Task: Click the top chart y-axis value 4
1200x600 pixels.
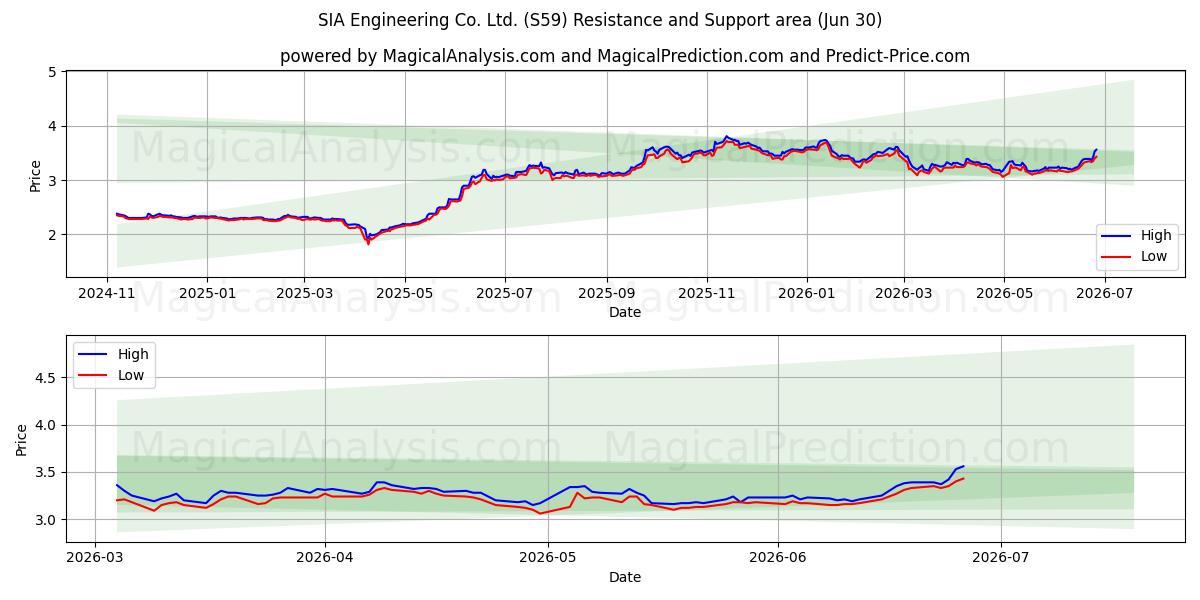Action: tap(52, 126)
